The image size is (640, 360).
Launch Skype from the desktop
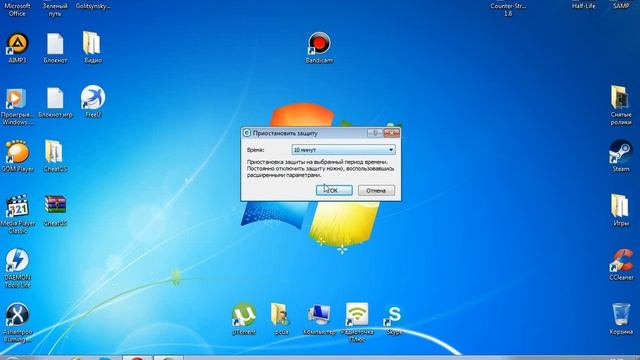click(393, 315)
